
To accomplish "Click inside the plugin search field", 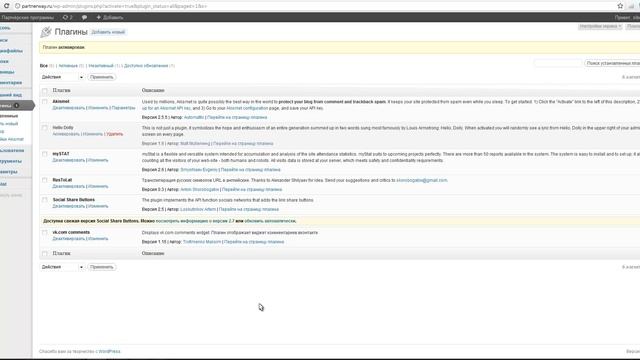I will click(x=558, y=63).
